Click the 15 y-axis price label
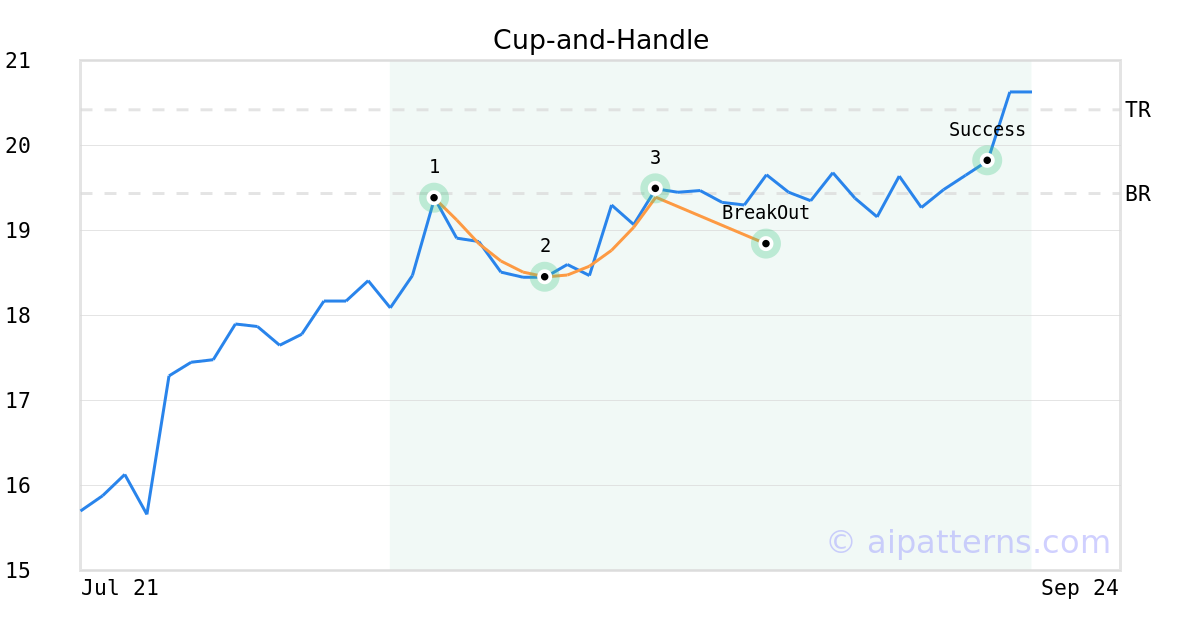This screenshot has height=630, width=1200. tap(18, 571)
